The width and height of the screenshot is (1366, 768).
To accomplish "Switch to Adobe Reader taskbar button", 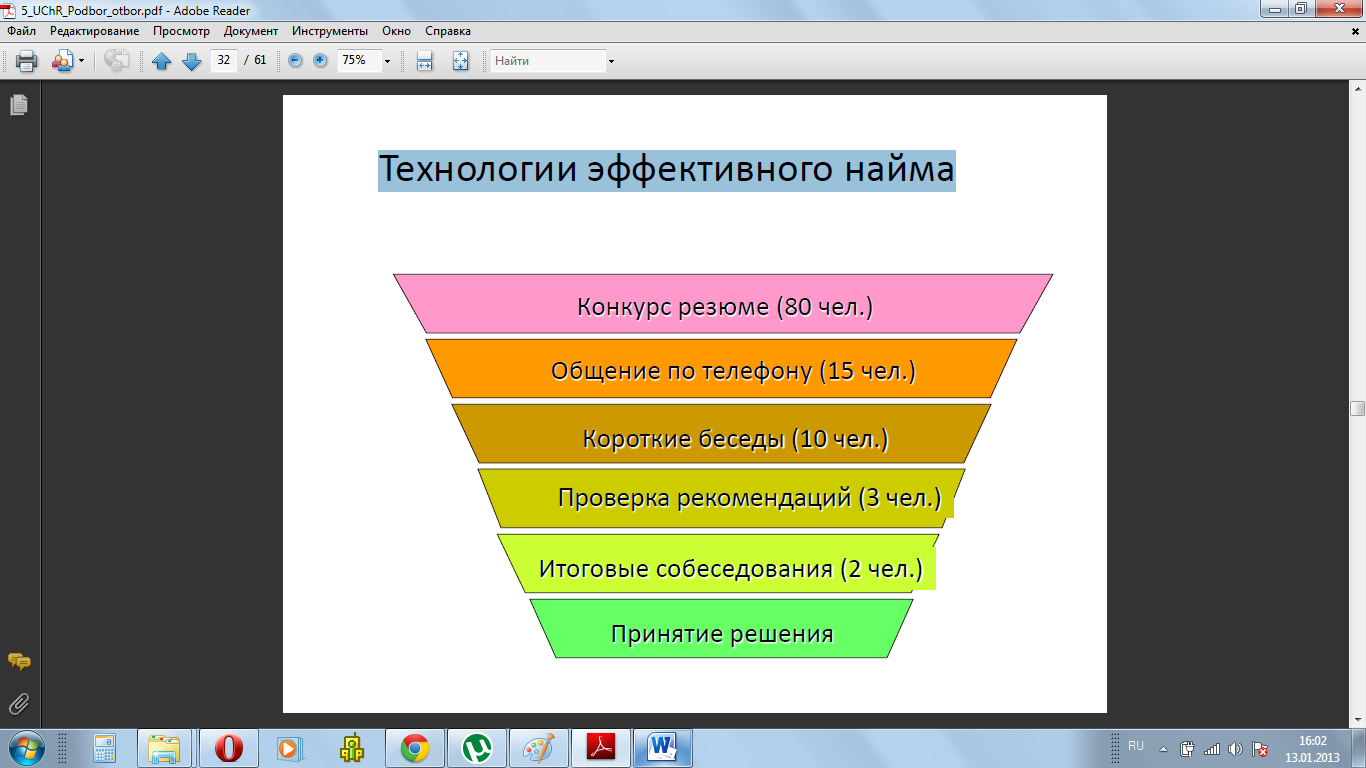I will point(600,748).
